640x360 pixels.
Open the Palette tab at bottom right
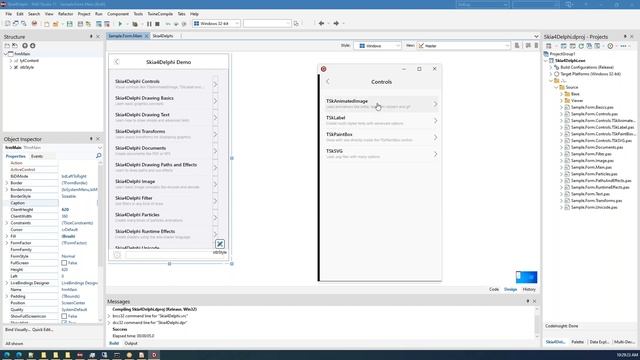click(577, 342)
